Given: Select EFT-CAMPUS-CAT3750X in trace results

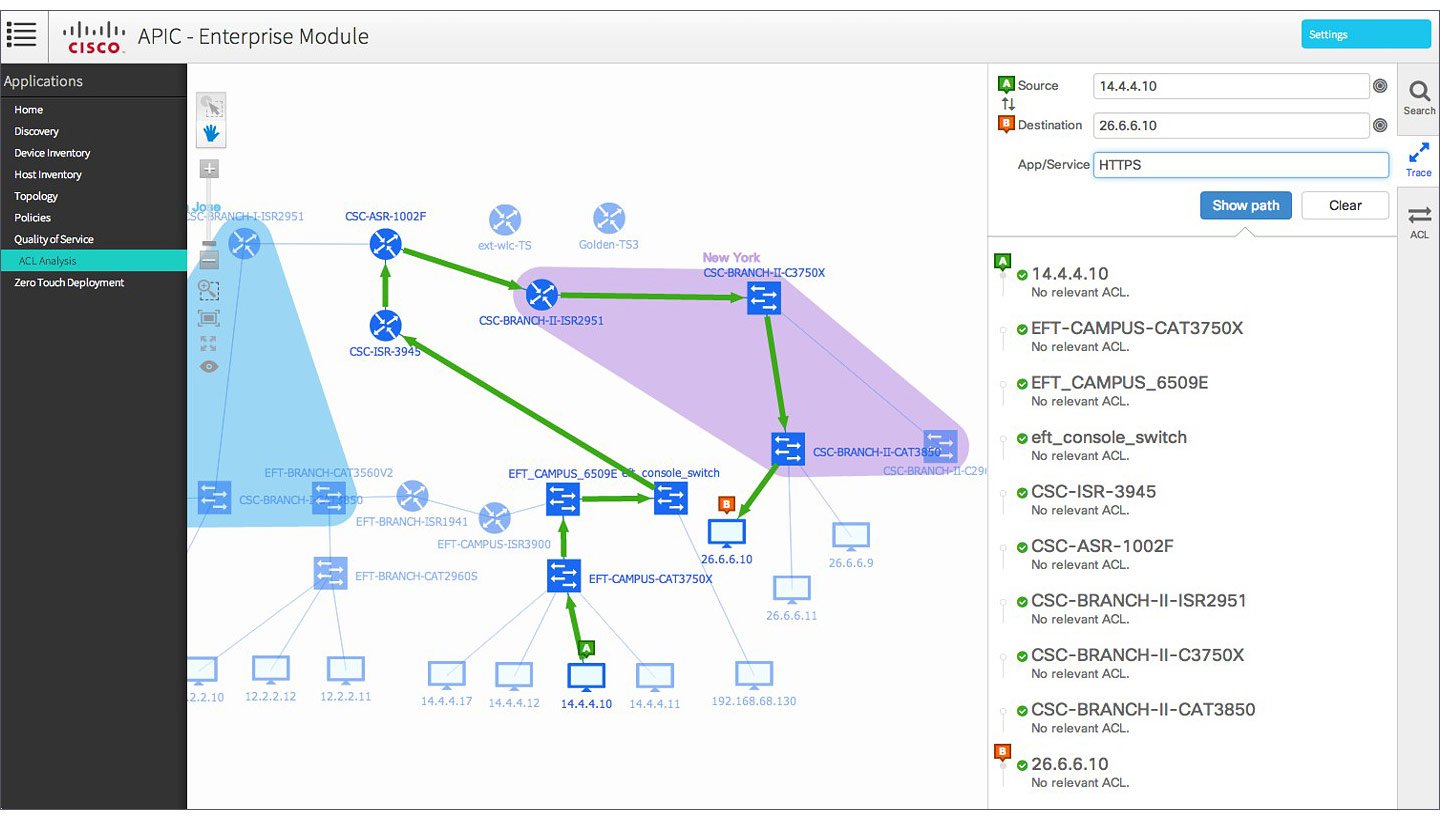Looking at the screenshot, I should click(1137, 328).
